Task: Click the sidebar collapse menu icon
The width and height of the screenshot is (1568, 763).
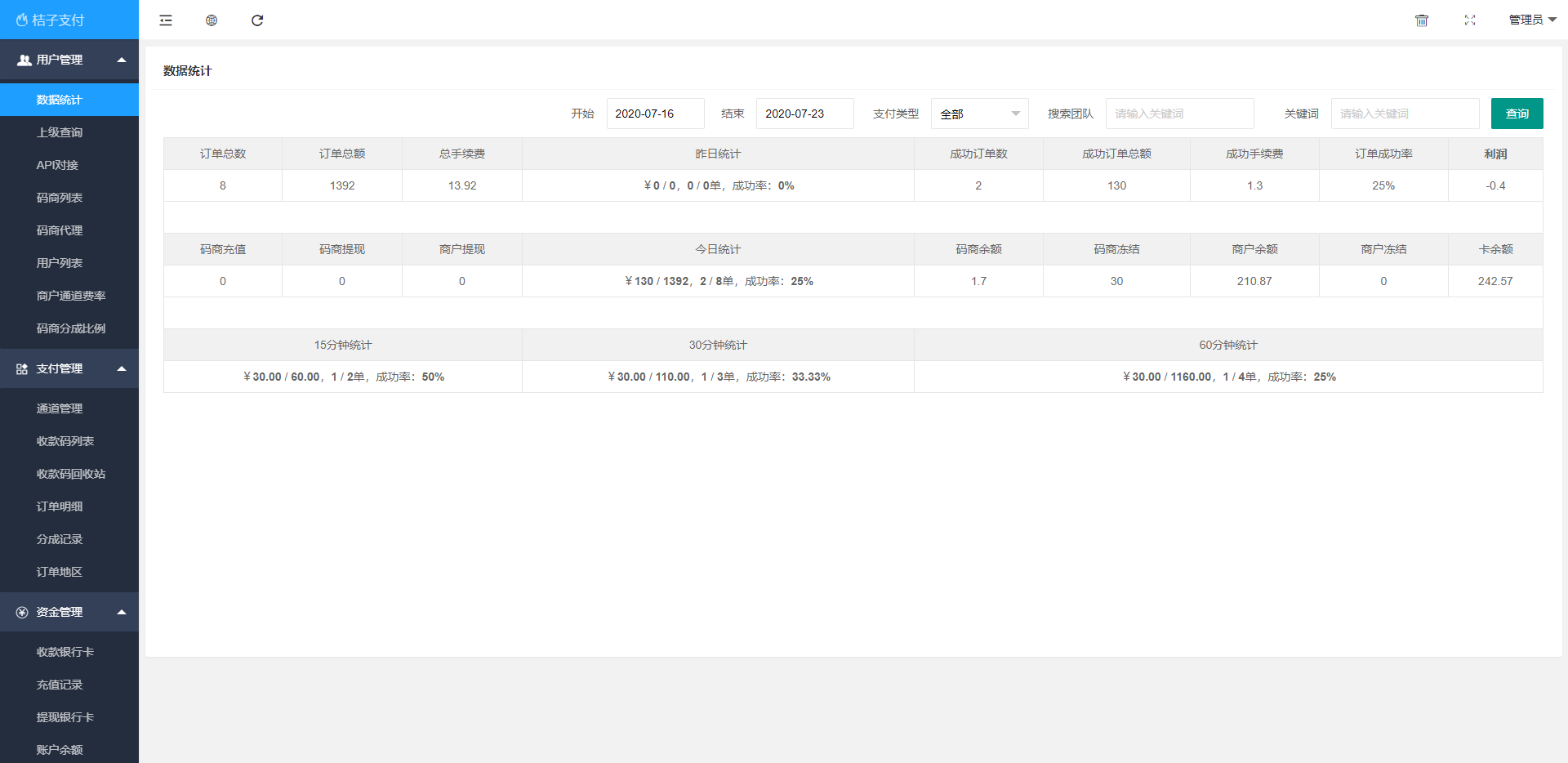Action: pos(166,20)
